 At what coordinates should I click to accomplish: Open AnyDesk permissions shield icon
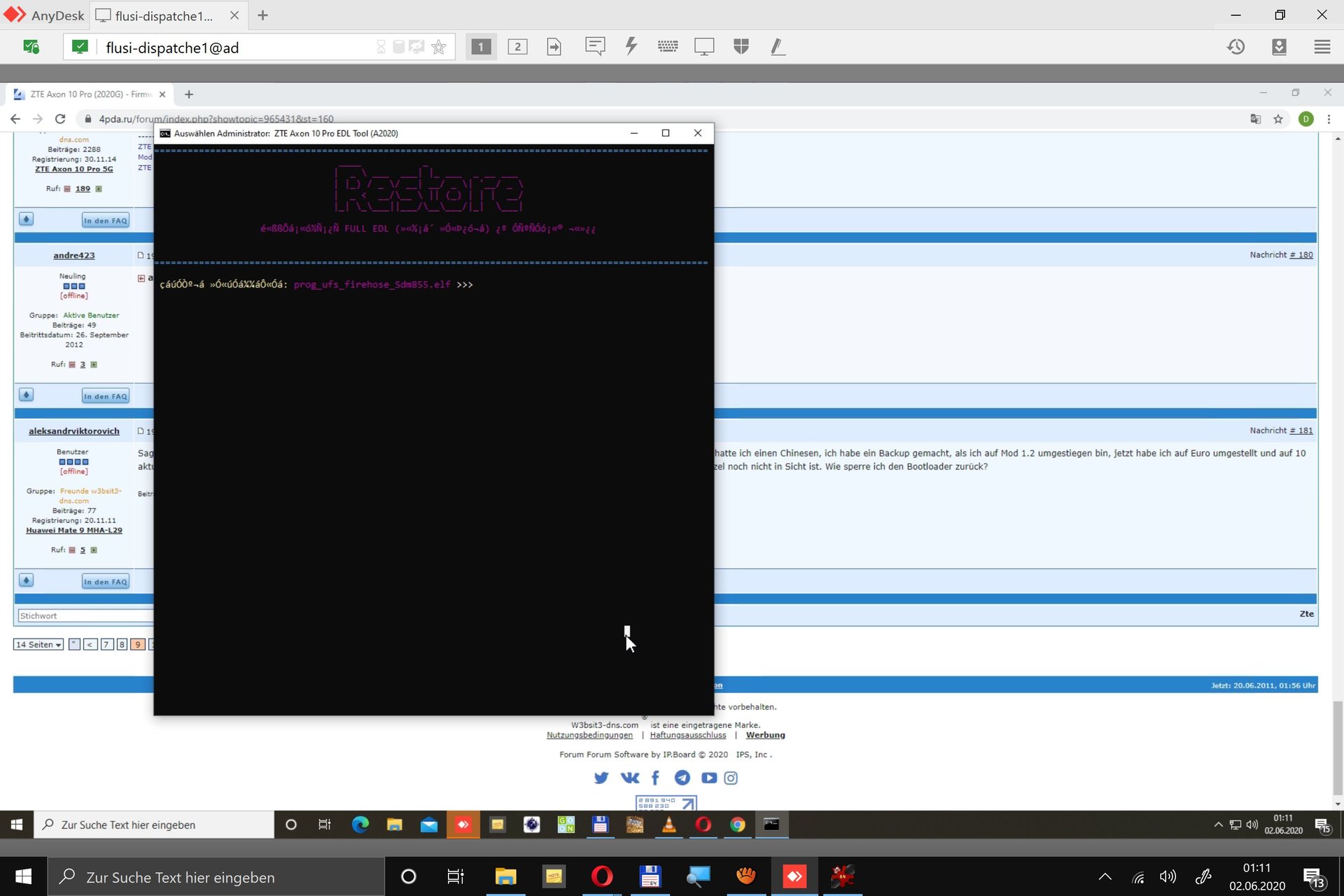pos(741,47)
